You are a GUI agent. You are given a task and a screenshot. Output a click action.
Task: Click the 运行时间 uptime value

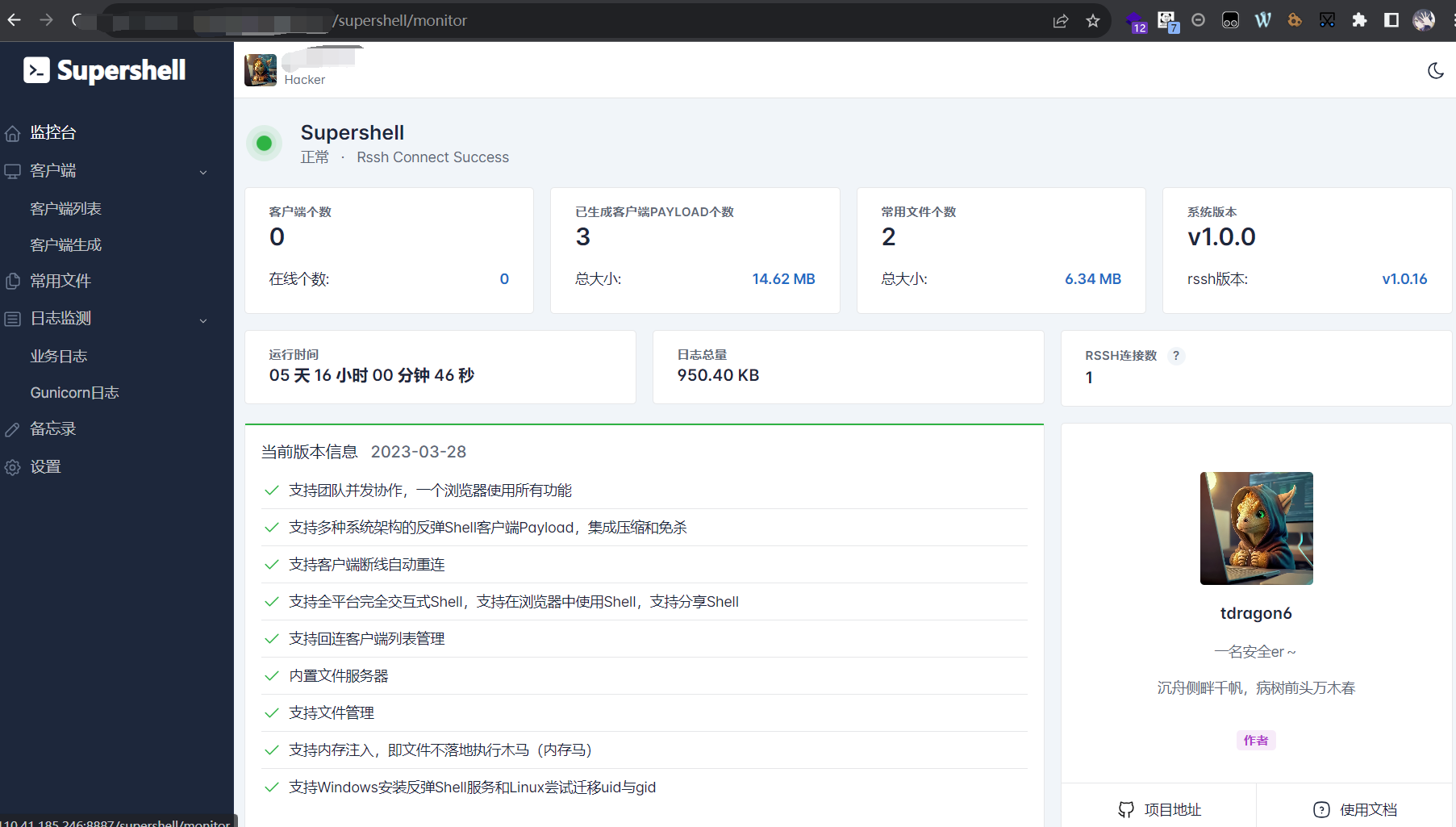click(x=372, y=375)
